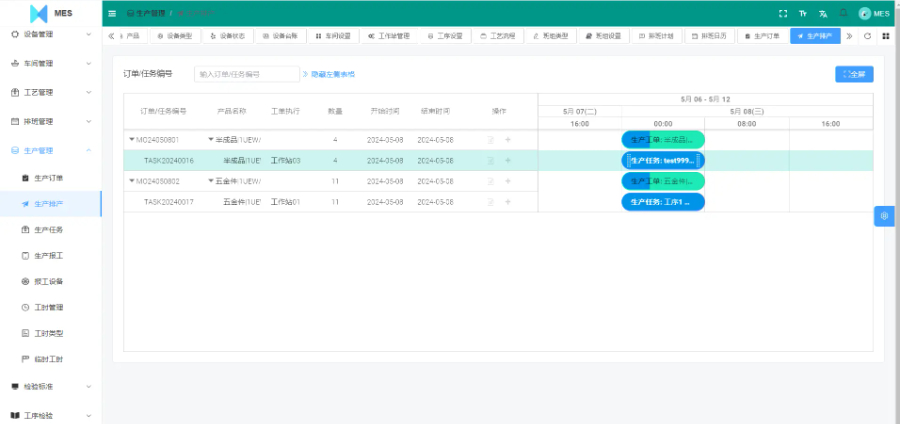Switch to the 车间设置 tab
This screenshot has width=900, height=424.
click(333, 36)
